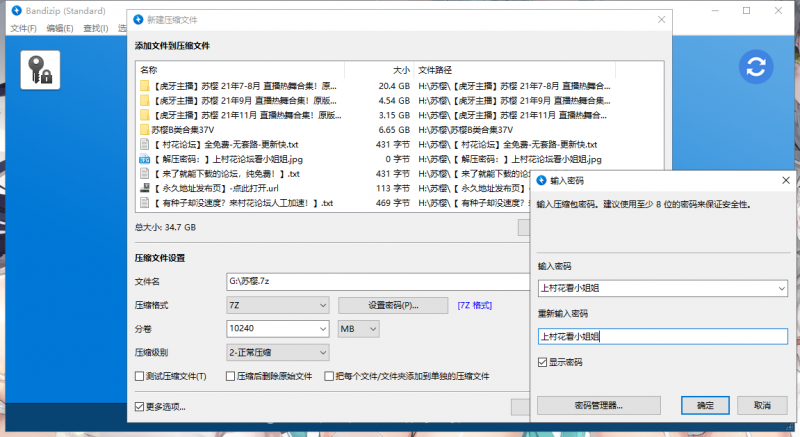Click the 解压密码 jpg file icon
The image size is (800, 437).
145,159
